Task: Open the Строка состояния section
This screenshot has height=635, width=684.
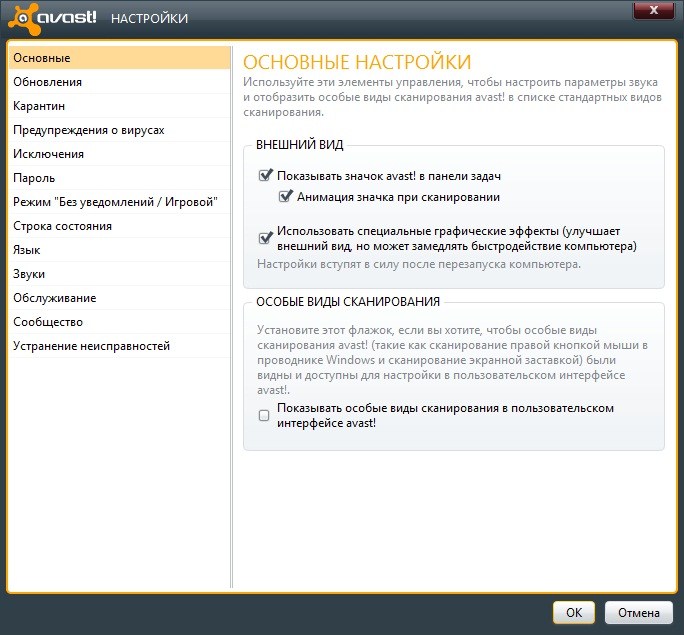Action: pos(120,225)
